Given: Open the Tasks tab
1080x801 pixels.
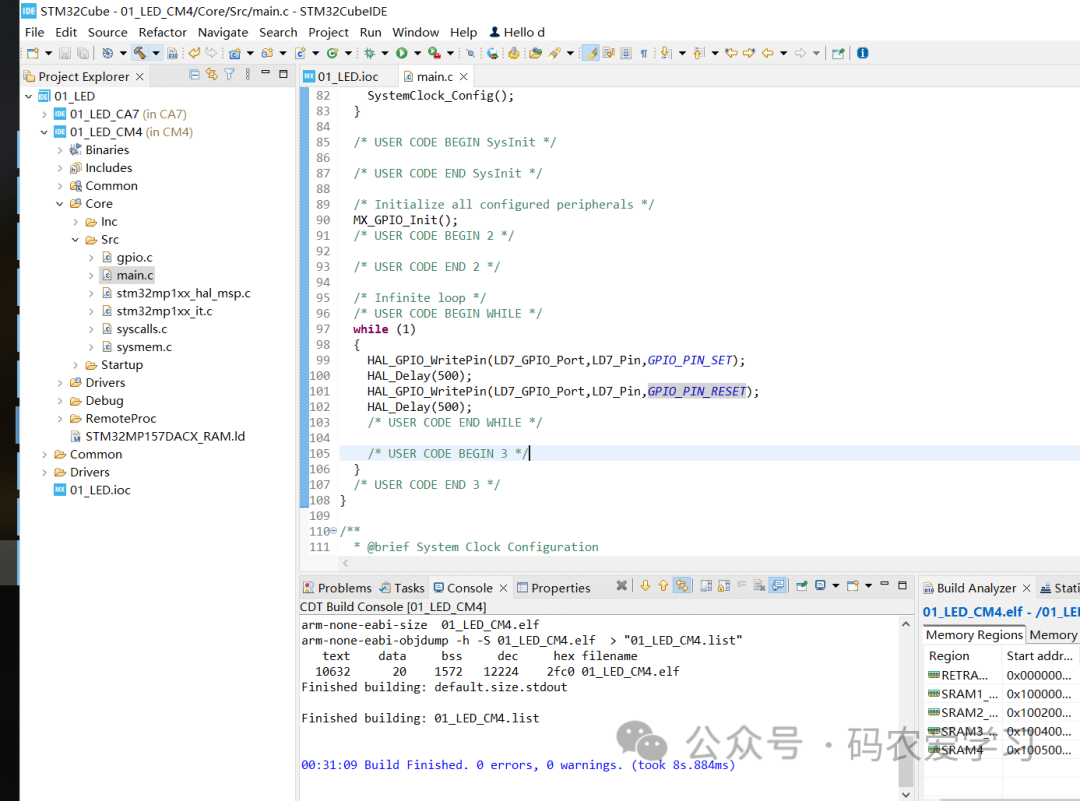Looking at the screenshot, I should pyautogui.click(x=402, y=587).
